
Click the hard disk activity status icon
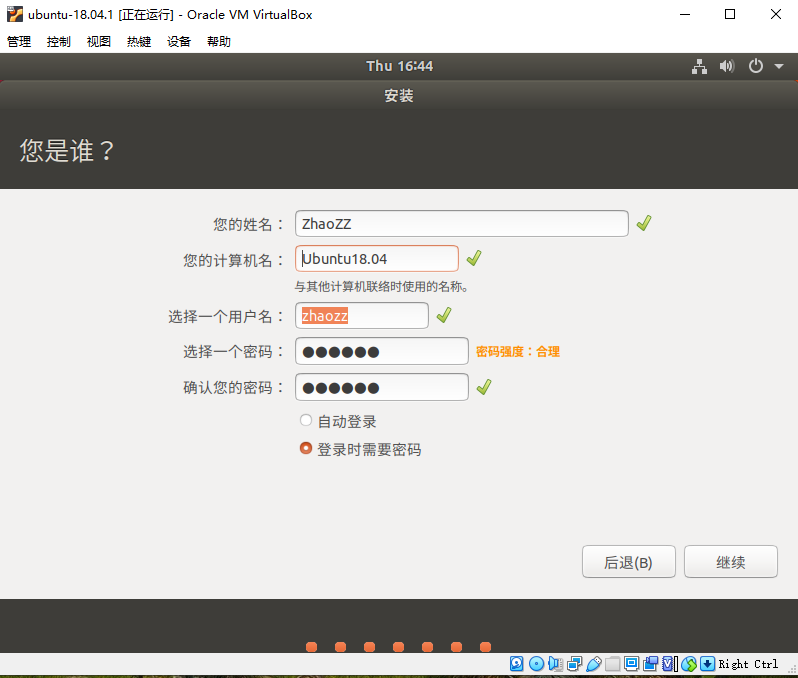[517, 664]
